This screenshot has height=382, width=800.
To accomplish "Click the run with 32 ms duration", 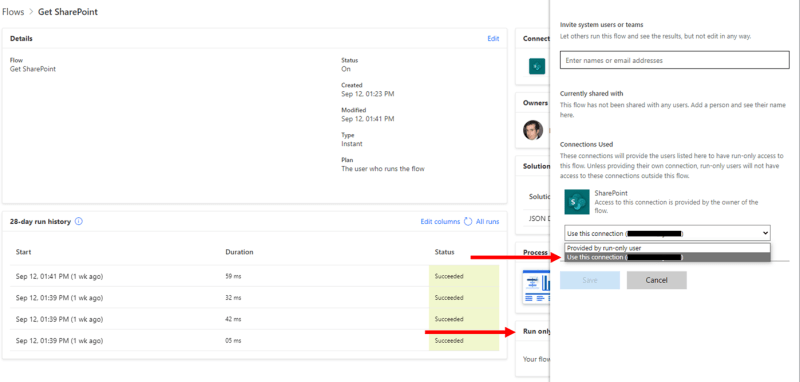I will click(234, 298).
